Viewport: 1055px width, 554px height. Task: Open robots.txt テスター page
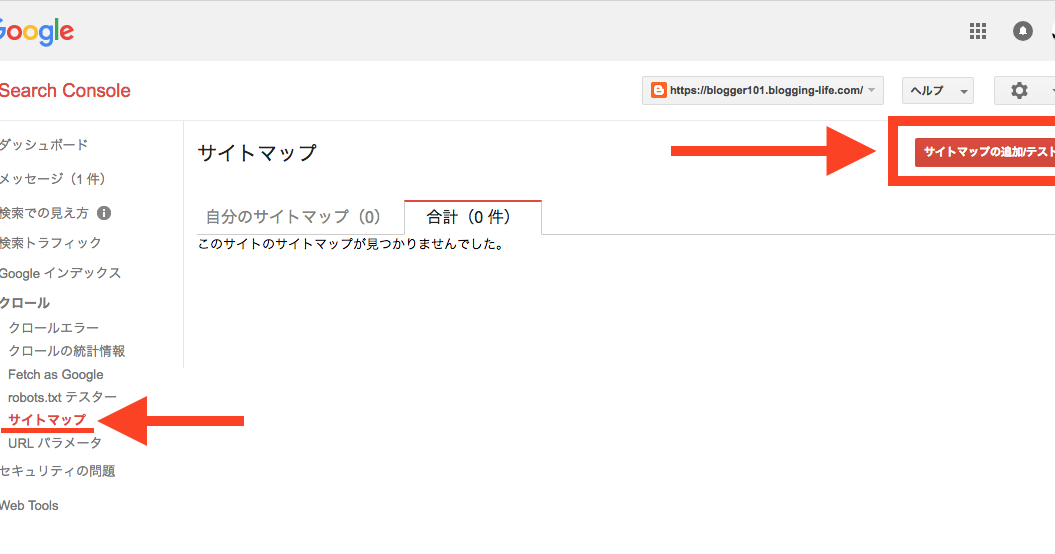click(x=63, y=397)
